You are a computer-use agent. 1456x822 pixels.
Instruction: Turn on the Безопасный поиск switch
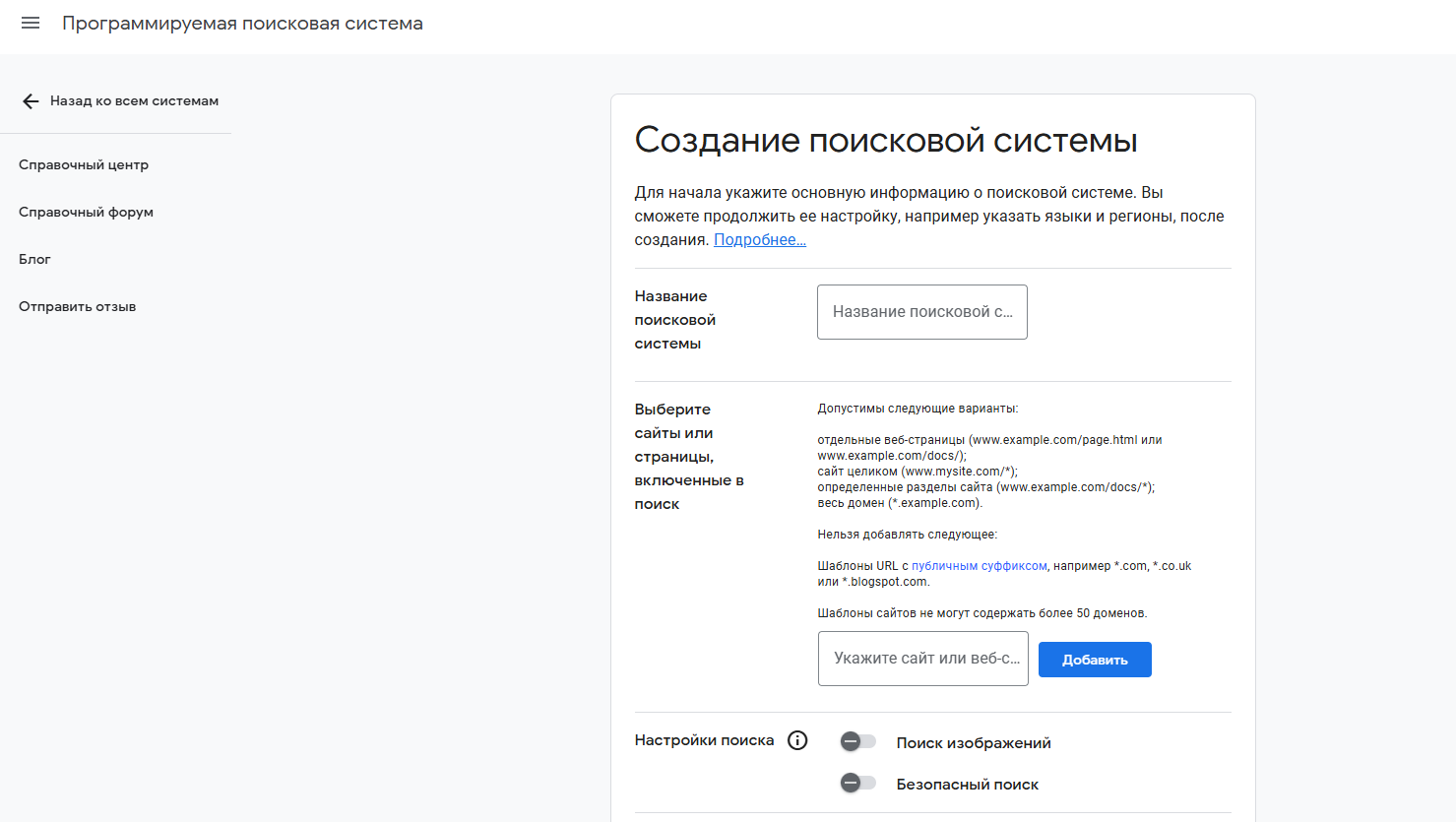tap(857, 783)
